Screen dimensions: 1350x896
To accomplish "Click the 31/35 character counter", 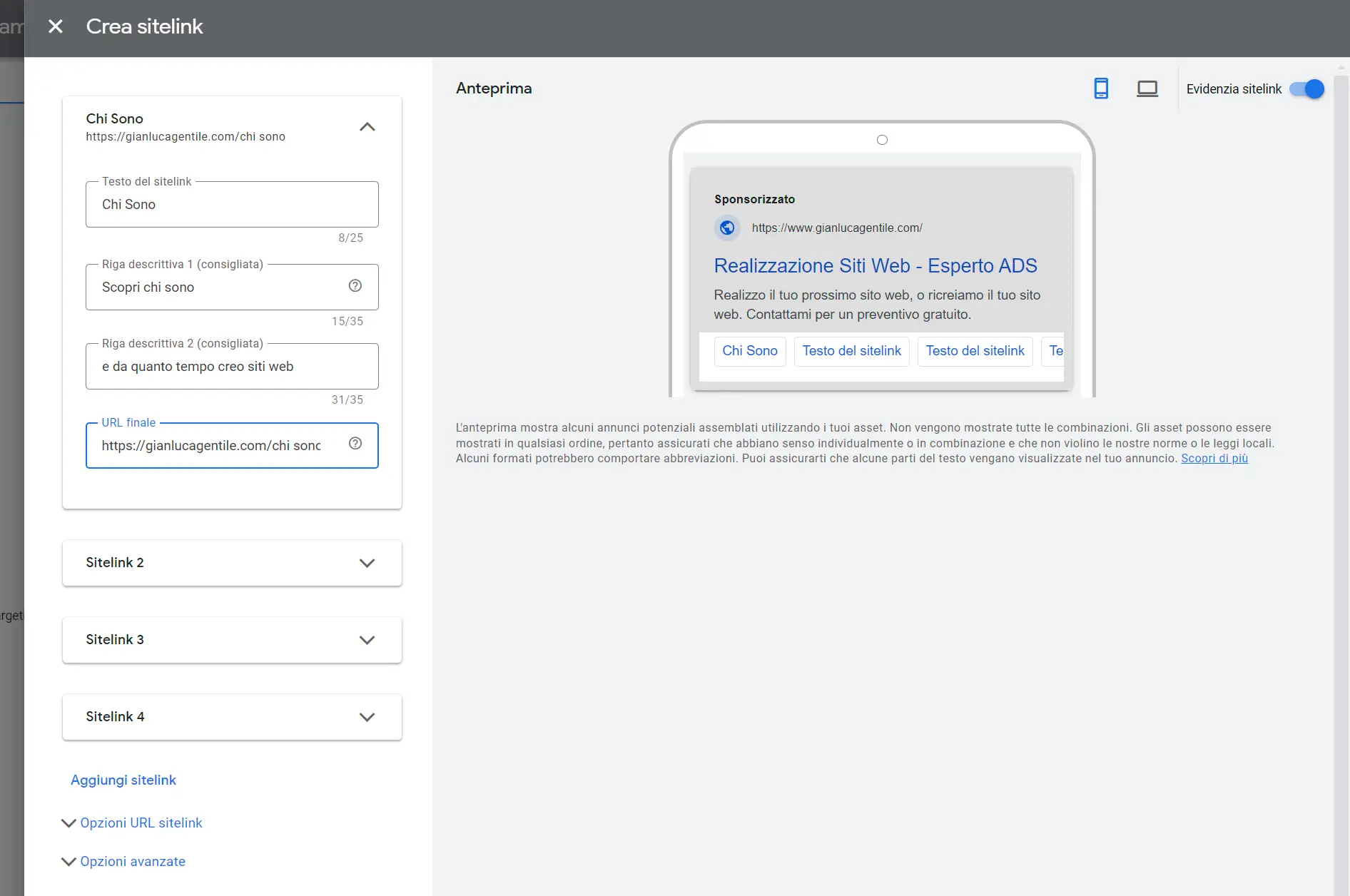I will pyautogui.click(x=347, y=399).
